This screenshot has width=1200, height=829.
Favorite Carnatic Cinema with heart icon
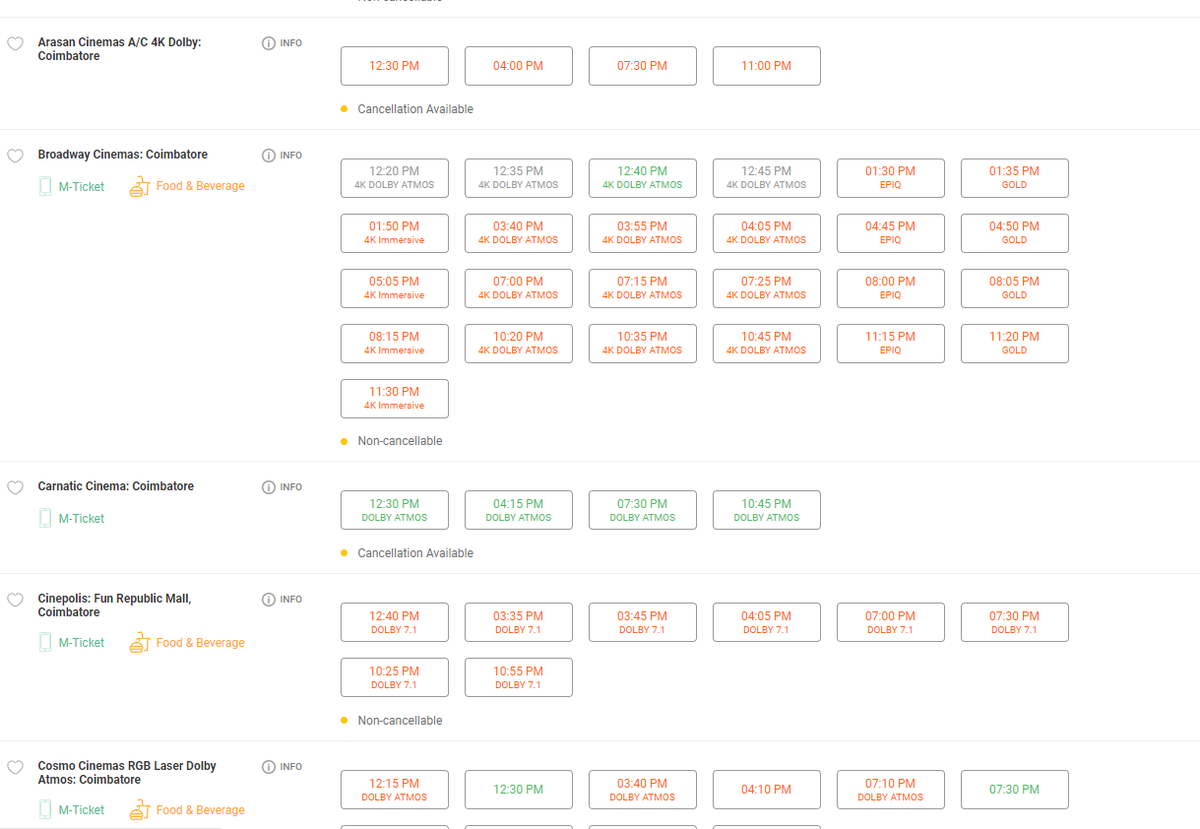pyautogui.click(x=15, y=488)
